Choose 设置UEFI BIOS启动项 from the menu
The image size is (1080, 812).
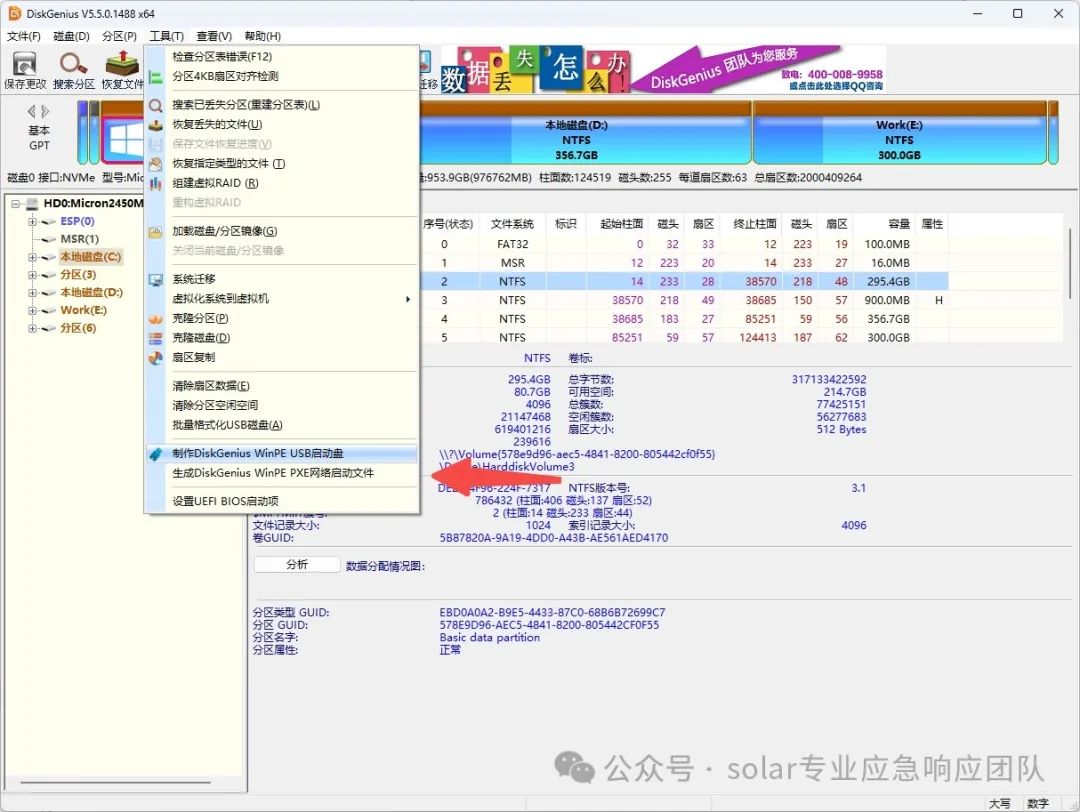click(x=225, y=501)
